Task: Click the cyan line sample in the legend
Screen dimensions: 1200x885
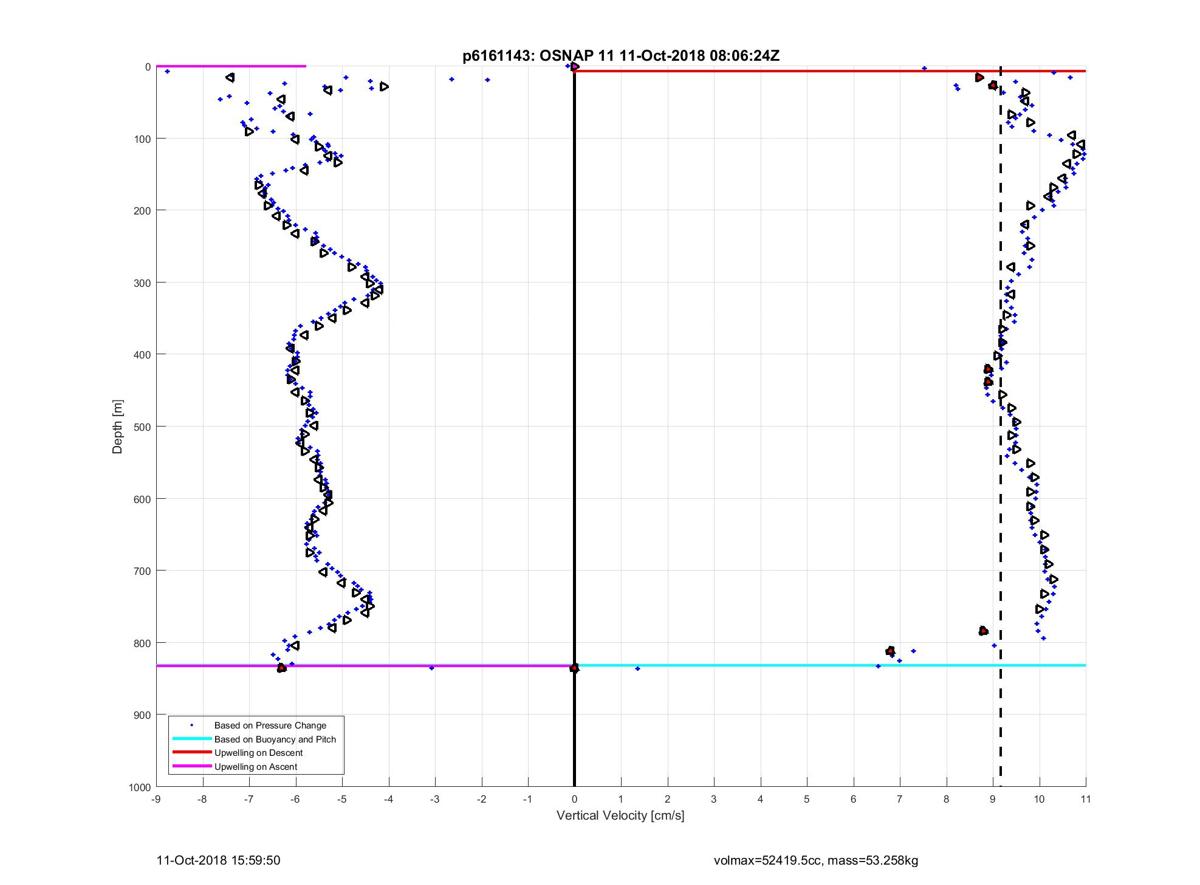Action: tap(191, 739)
